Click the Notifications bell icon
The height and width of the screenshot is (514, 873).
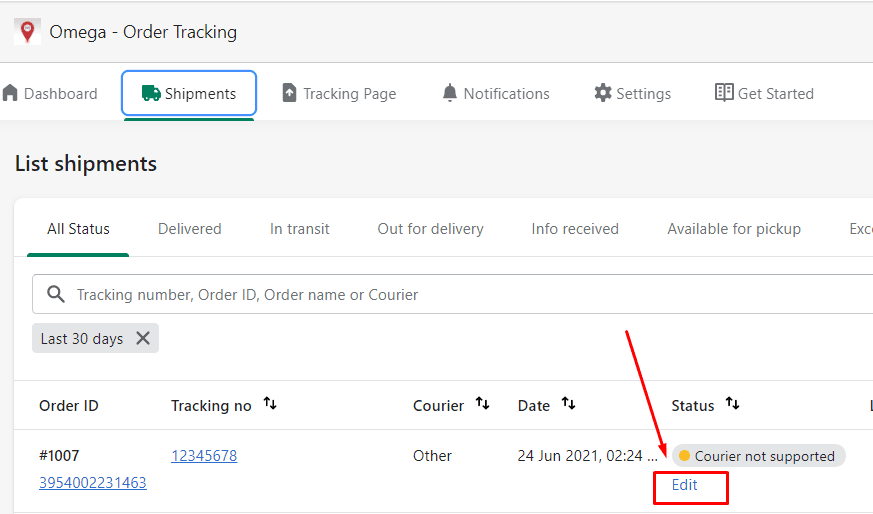(450, 93)
